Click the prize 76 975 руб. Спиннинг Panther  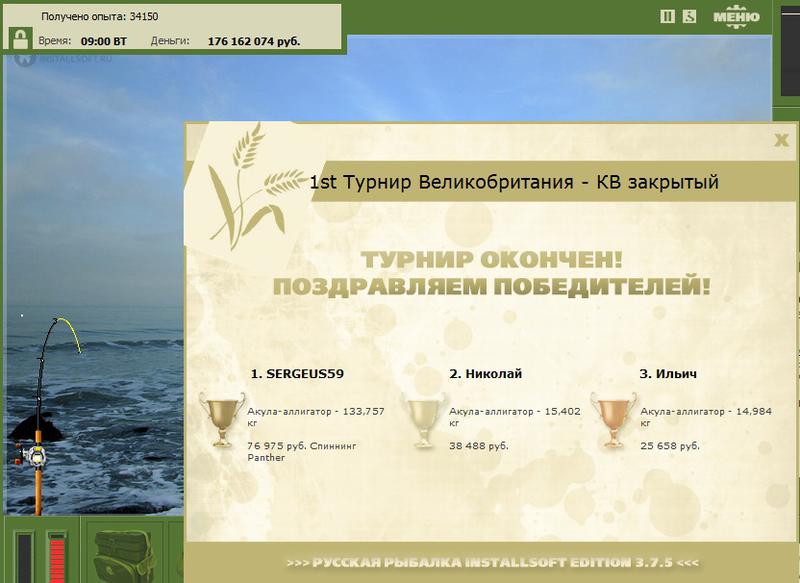pyautogui.click(x=302, y=451)
